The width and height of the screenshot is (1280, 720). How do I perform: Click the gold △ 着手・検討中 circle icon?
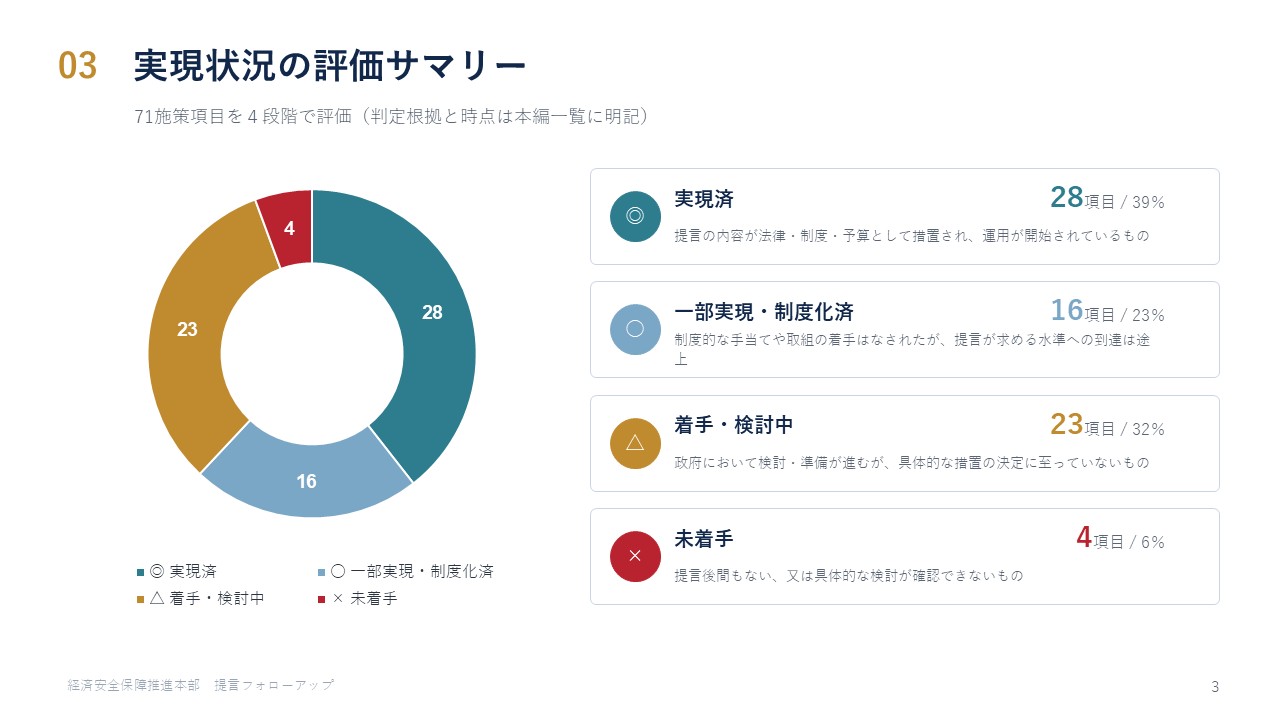(x=635, y=443)
